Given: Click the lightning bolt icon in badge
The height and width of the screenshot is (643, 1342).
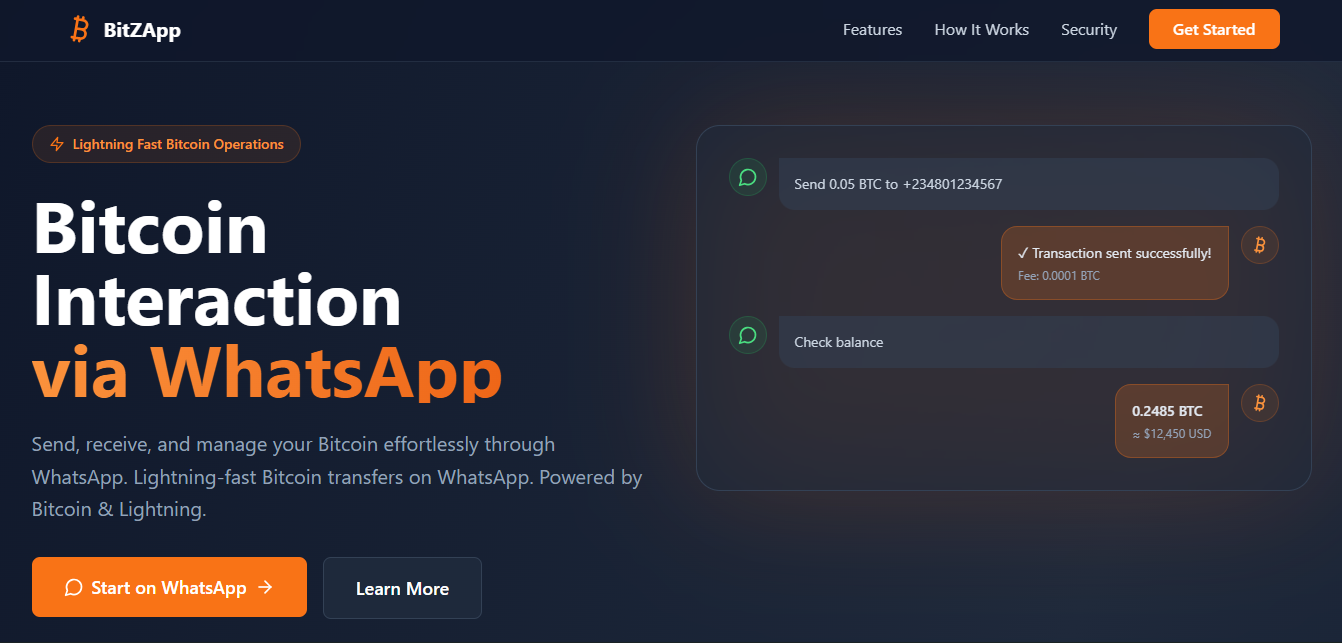Looking at the screenshot, I should coord(57,144).
